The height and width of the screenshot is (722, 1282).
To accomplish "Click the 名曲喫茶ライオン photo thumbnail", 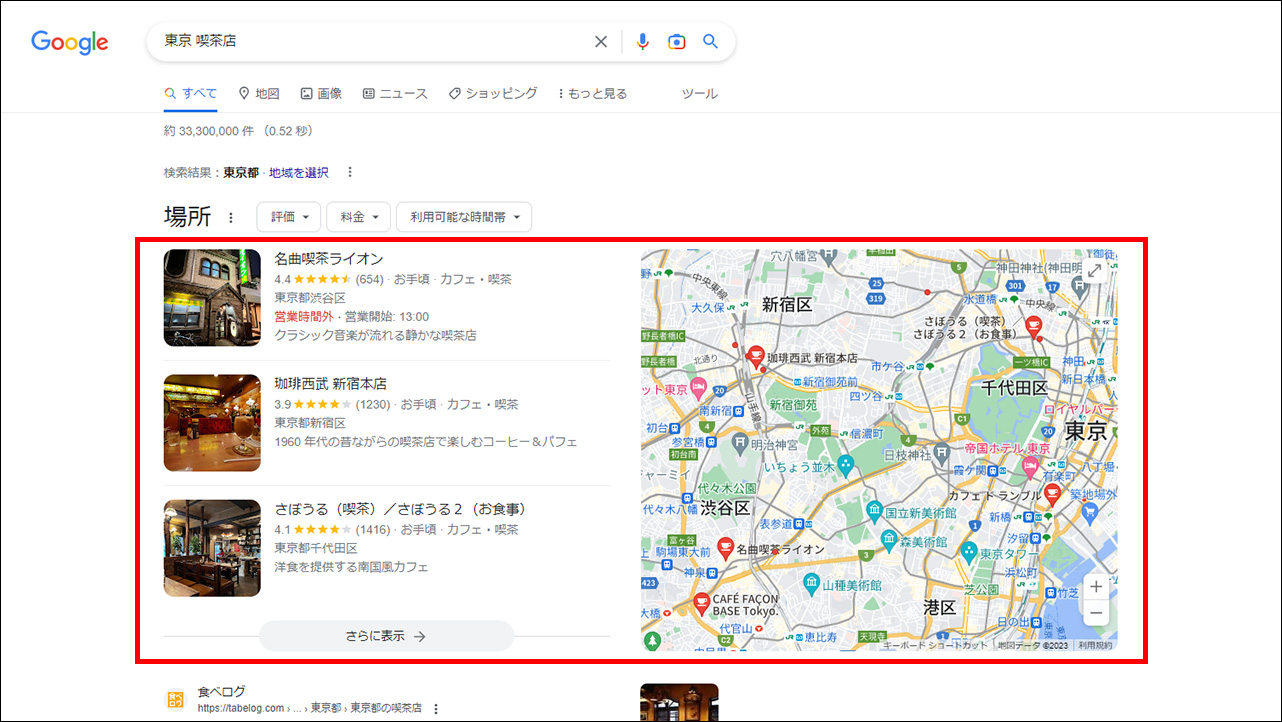I will pos(212,298).
